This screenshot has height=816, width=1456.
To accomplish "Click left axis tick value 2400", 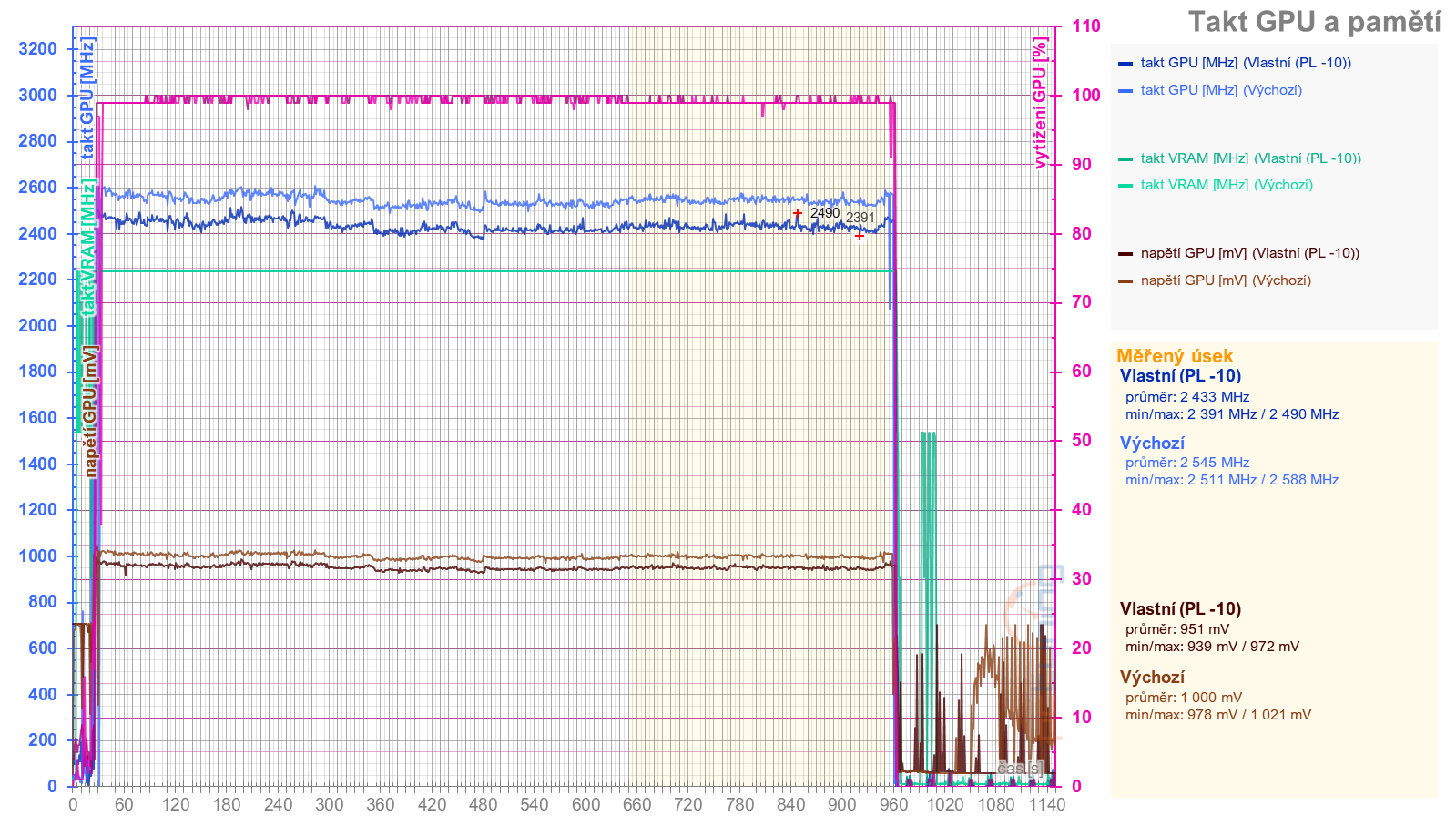I will pos(37,233).
